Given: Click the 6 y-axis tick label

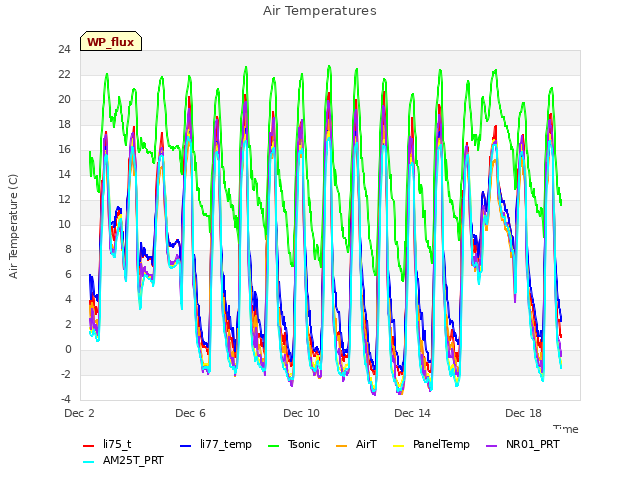Looking at the screenshot, I should point(68,275).
